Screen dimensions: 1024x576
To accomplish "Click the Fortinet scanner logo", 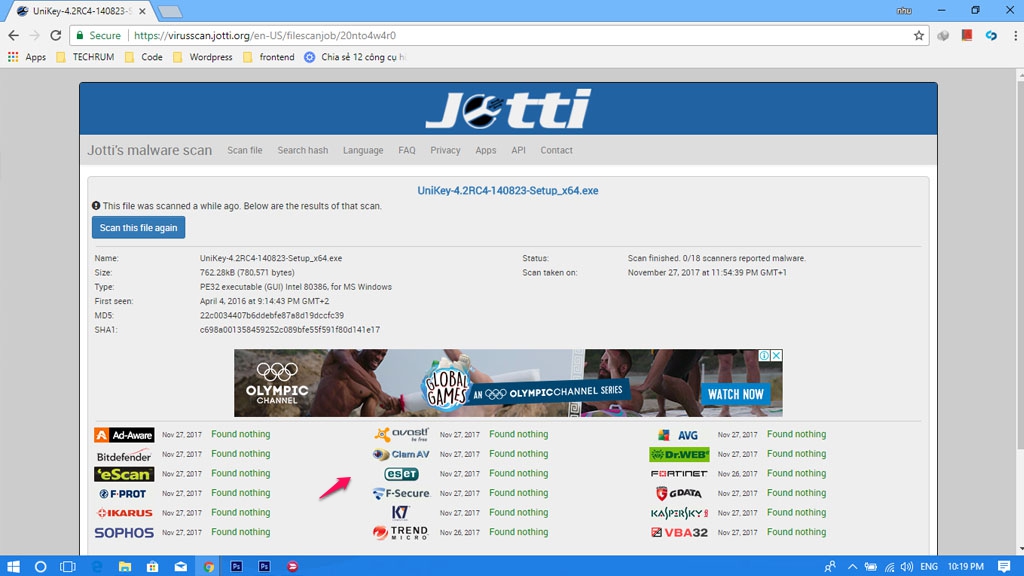I will pos(679,473).
